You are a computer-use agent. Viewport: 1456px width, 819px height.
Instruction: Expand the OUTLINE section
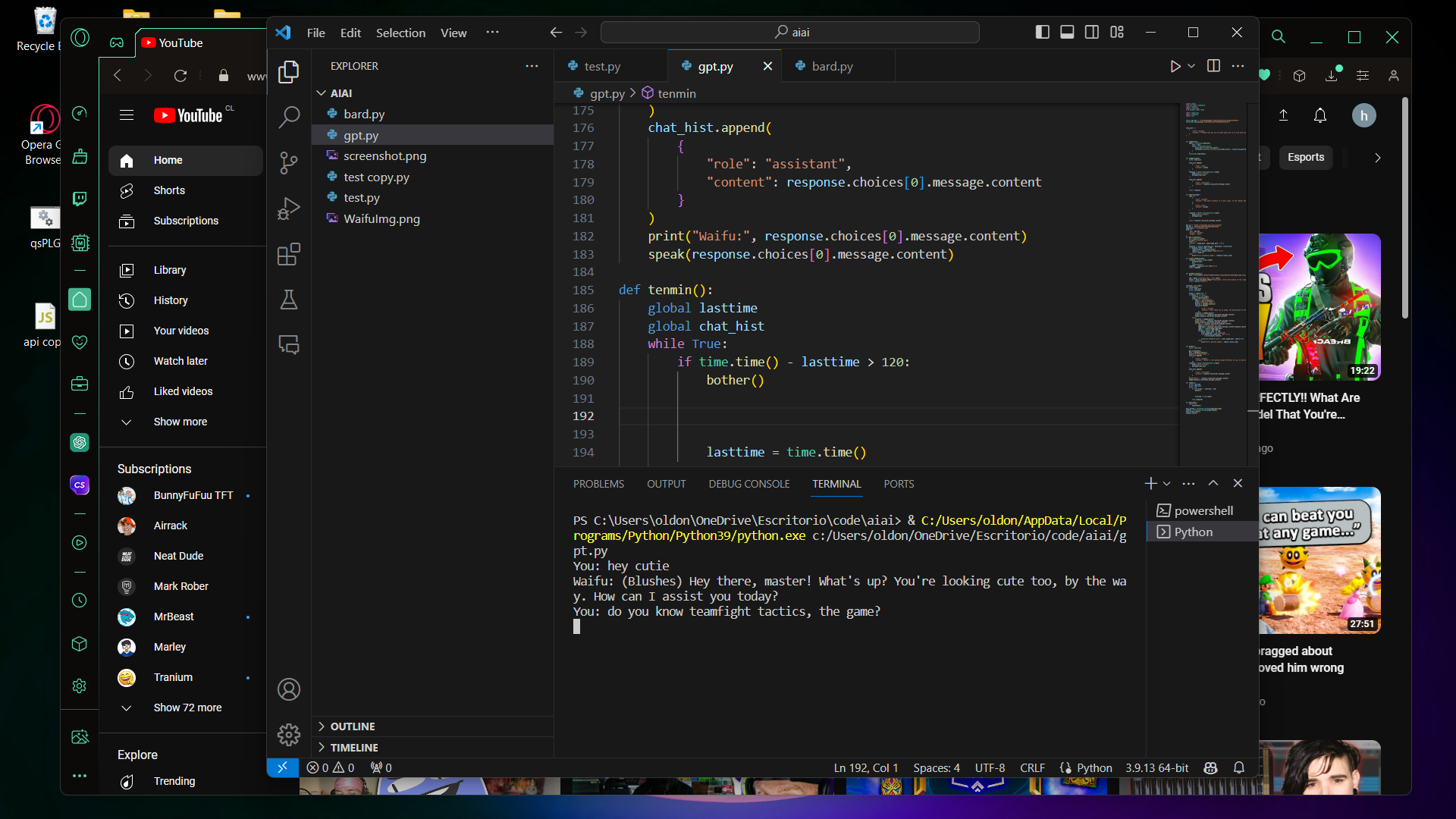pyautogui.click(x=352, y=726)
